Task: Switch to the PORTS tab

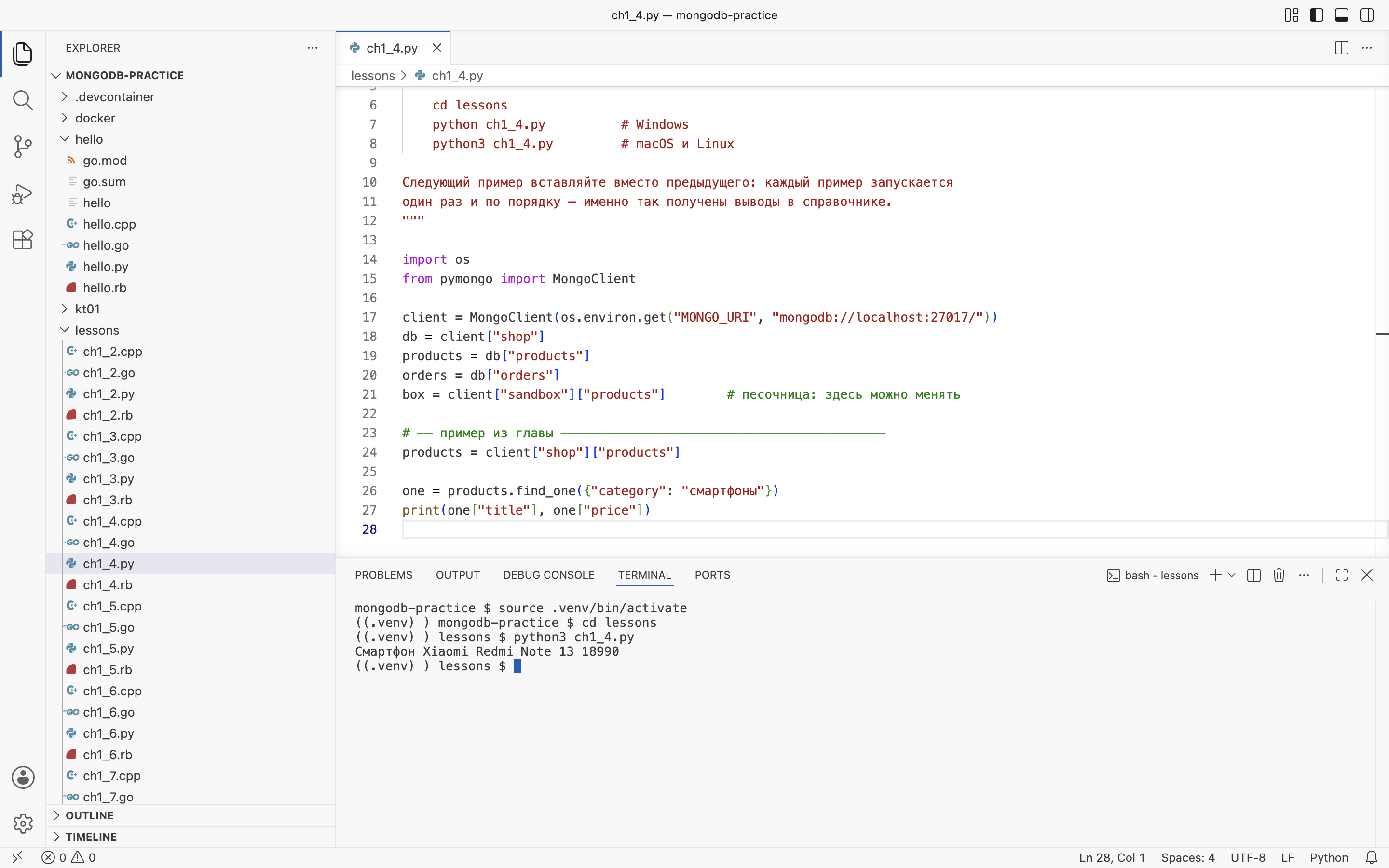Action: (712, 575)
